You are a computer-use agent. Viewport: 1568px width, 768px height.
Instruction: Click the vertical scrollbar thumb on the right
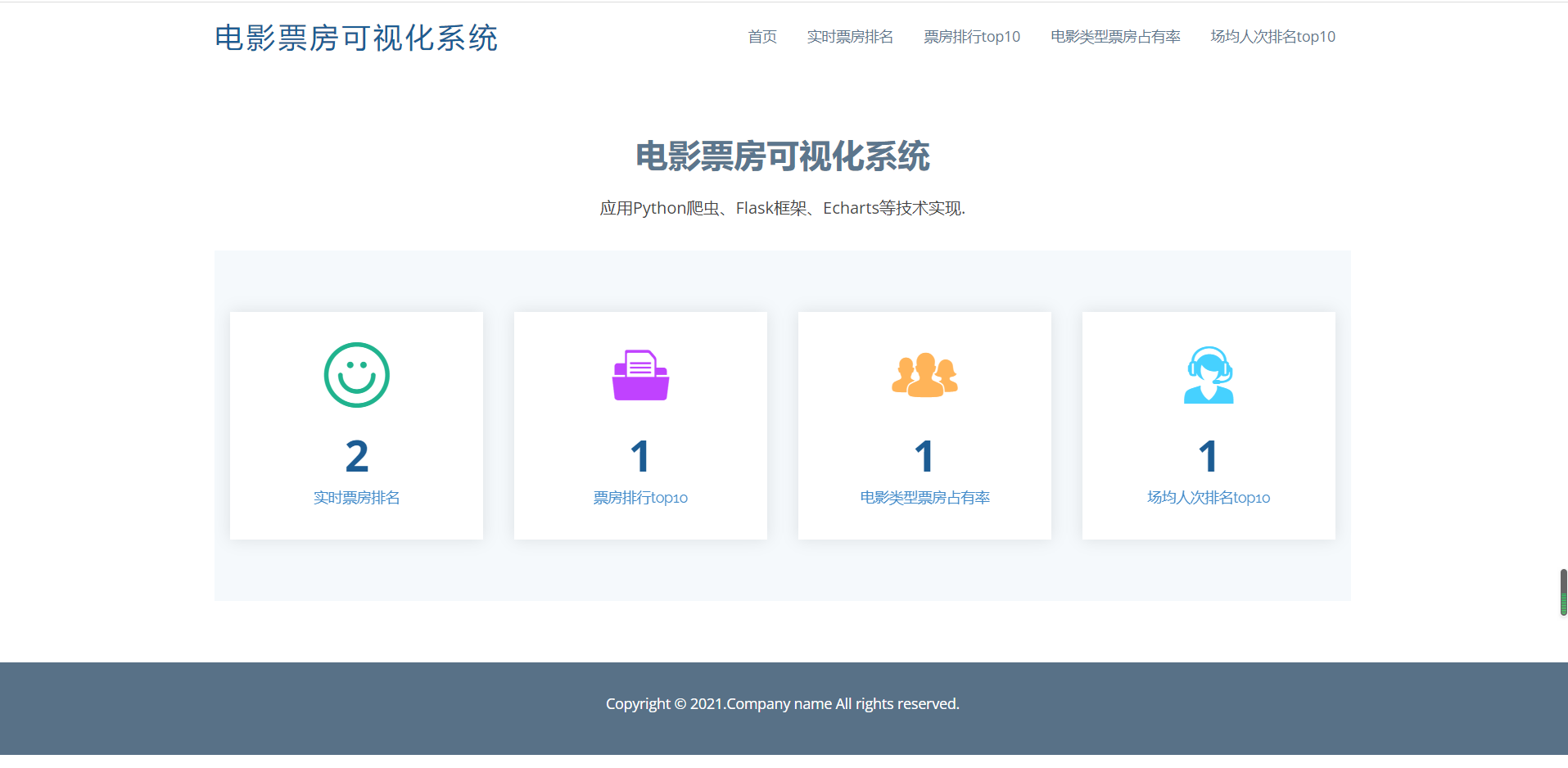tap(1563, 592)
